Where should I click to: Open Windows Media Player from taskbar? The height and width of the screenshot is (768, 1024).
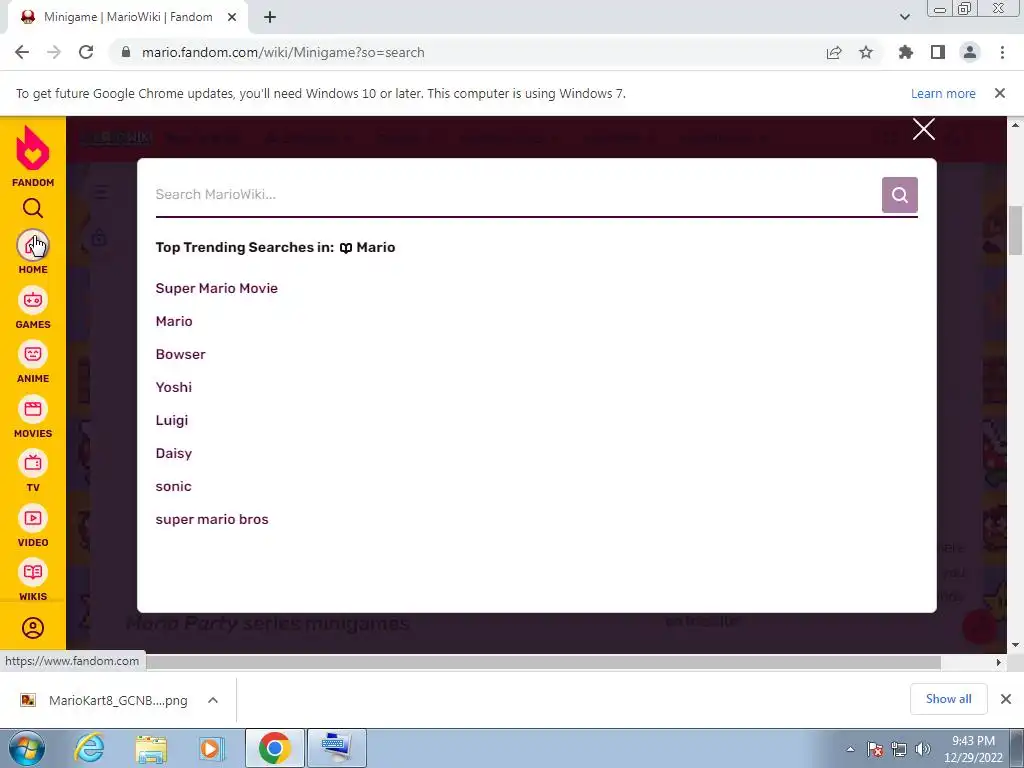[x=210, y=748]
